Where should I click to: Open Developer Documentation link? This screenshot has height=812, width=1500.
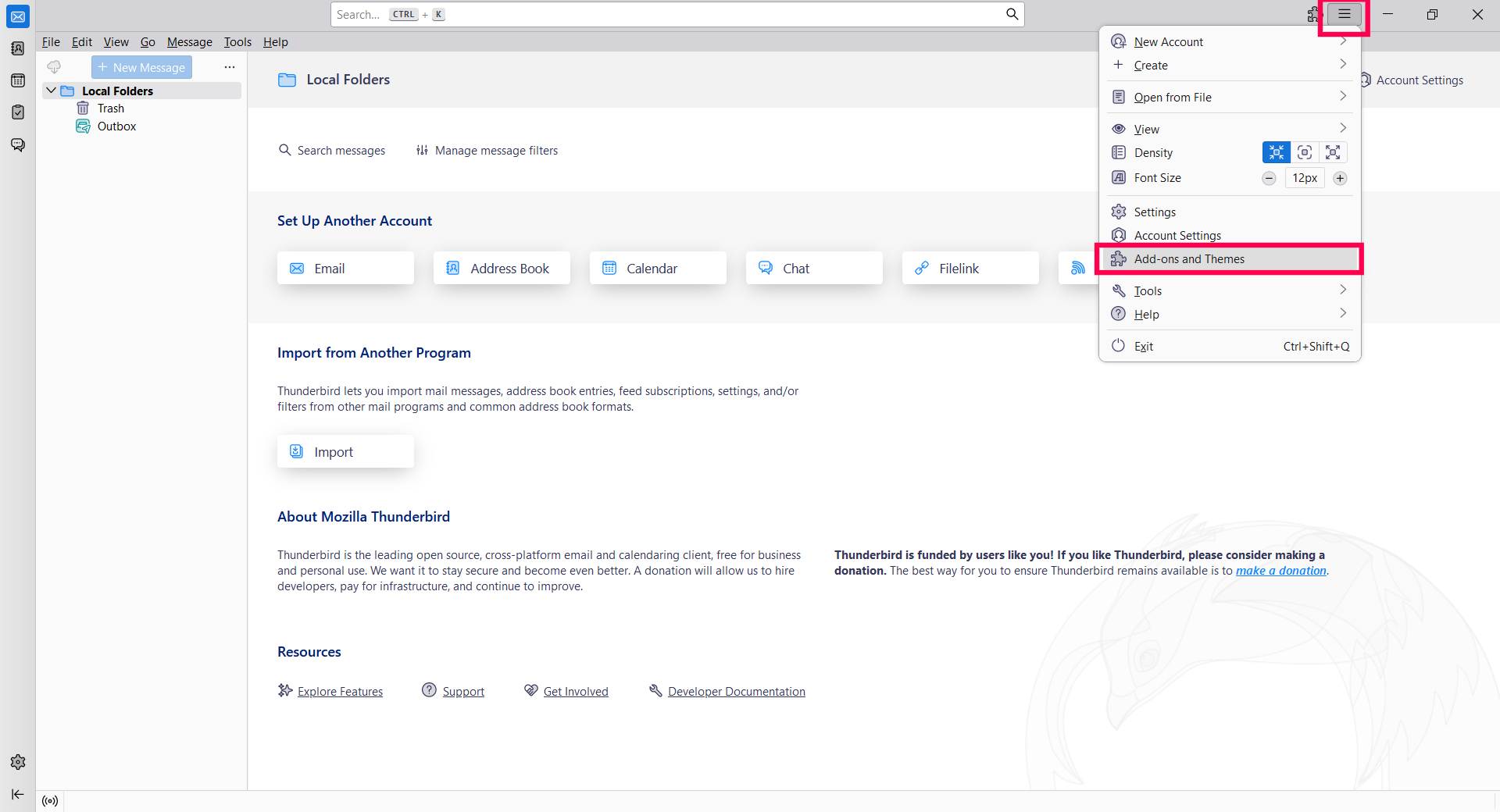point(737,691)
